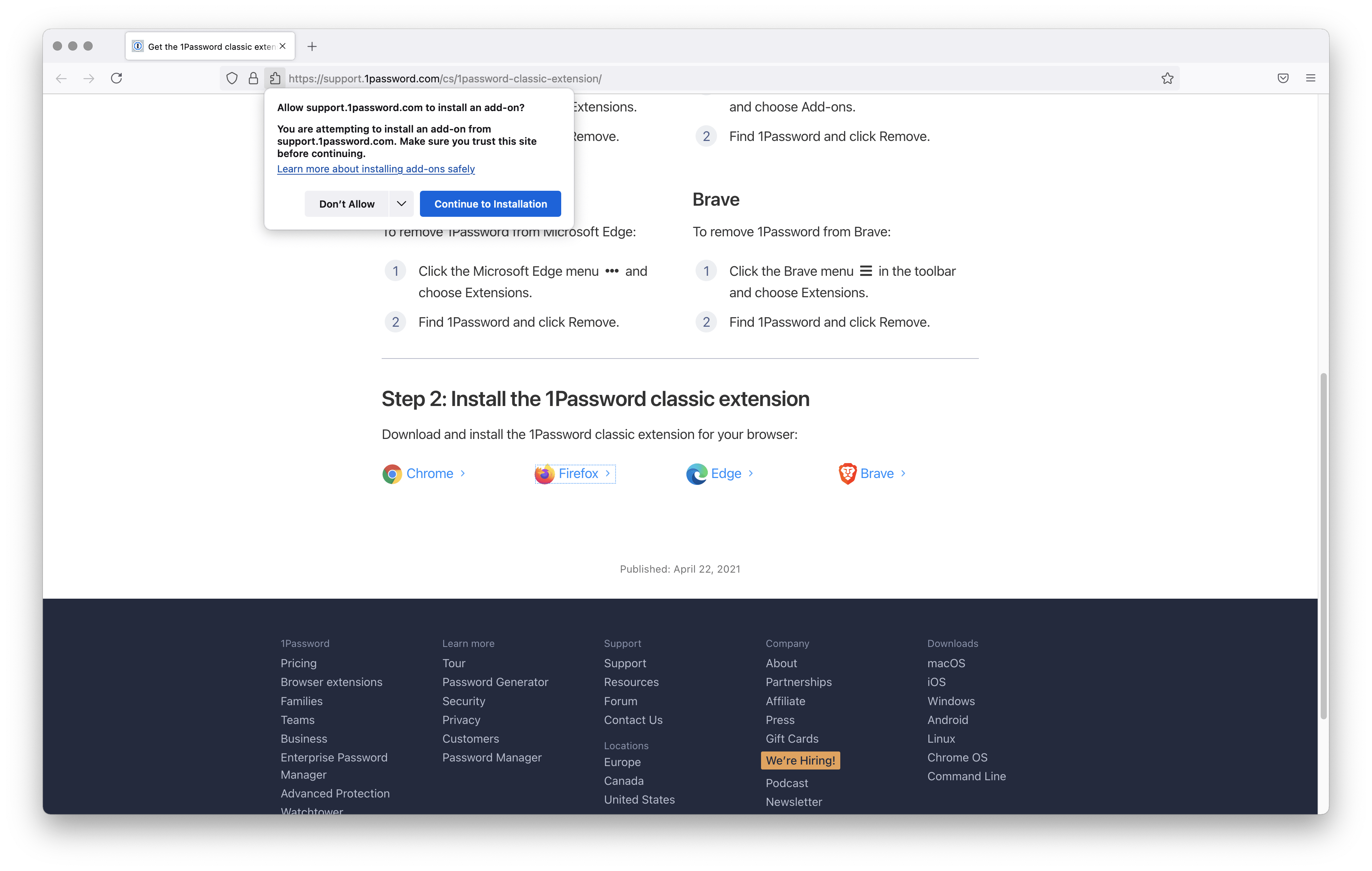Open the tracking protection shield

coord(232,79)
